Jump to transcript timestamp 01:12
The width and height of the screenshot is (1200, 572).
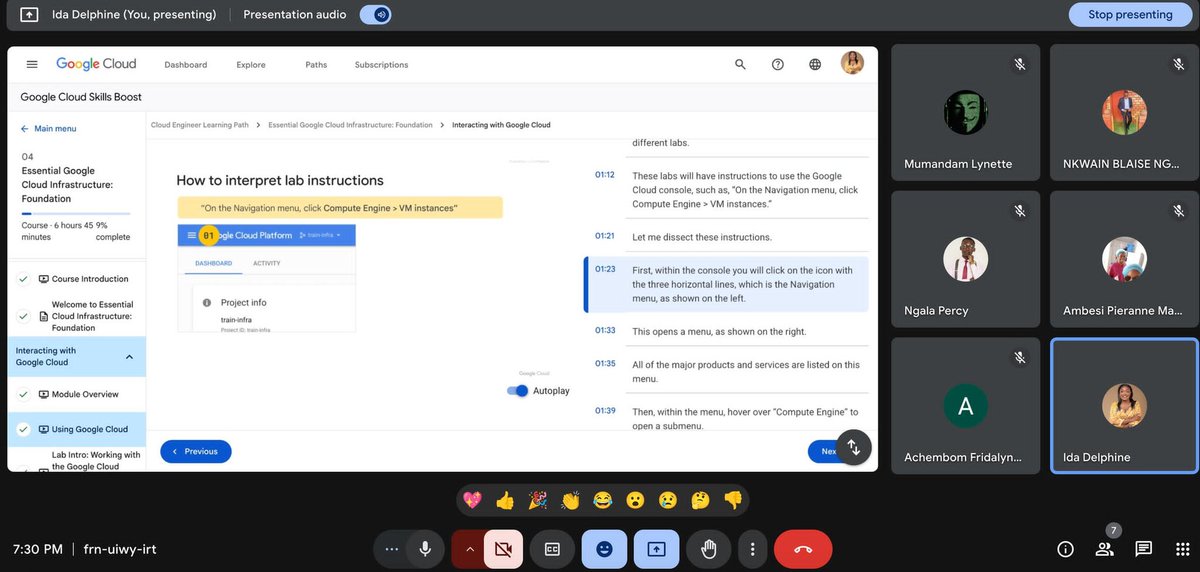click(604, 175)
